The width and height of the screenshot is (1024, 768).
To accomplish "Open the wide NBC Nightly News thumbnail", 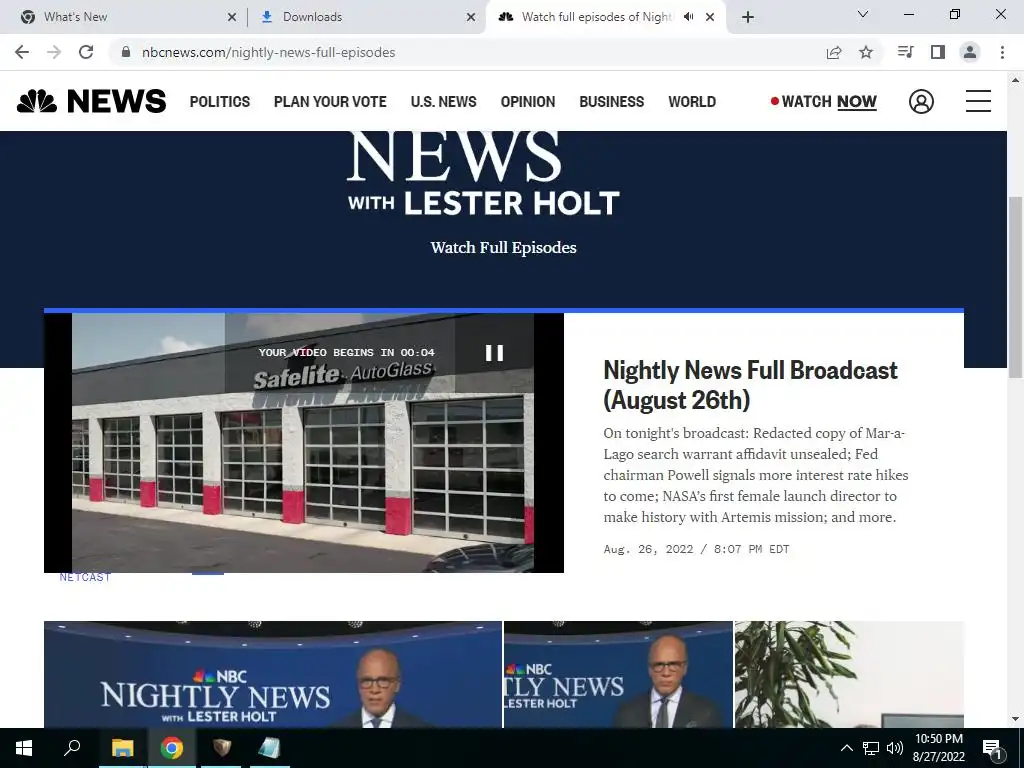I will click(x=273, y=674).
